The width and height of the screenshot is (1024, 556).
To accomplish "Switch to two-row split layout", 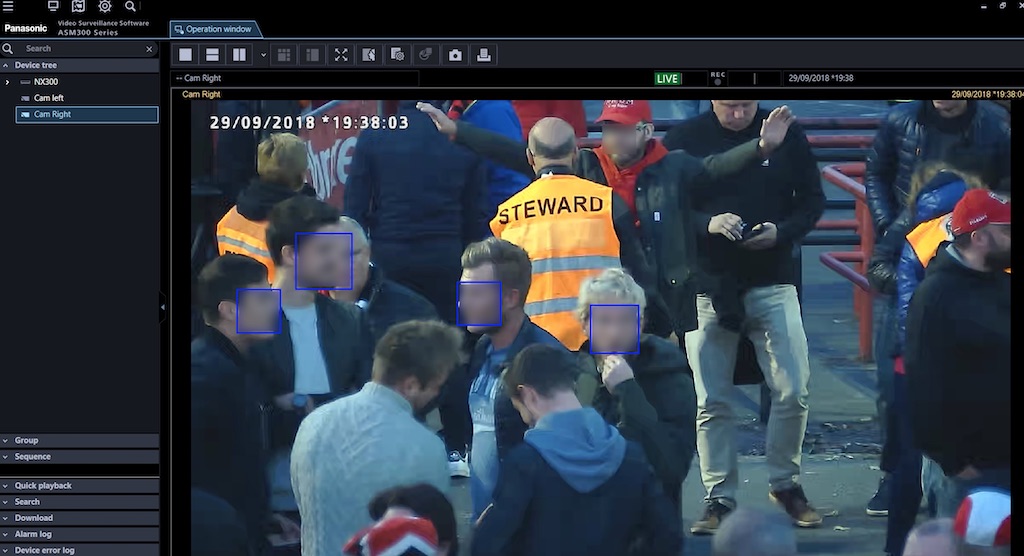I will (x=212, y=54).
